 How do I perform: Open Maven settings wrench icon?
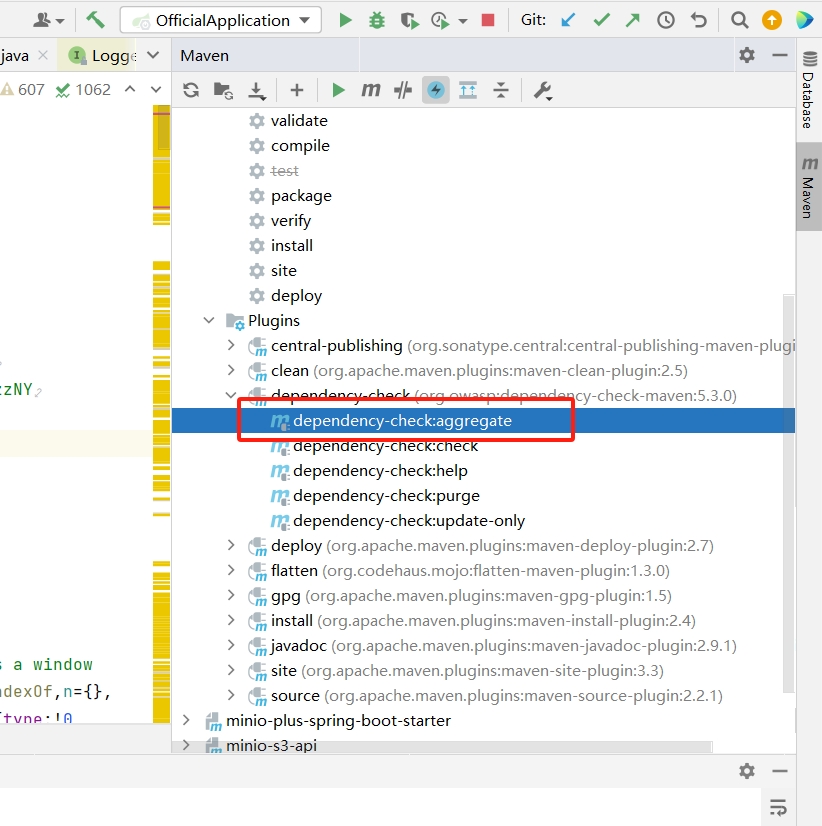tap(543, 91)
